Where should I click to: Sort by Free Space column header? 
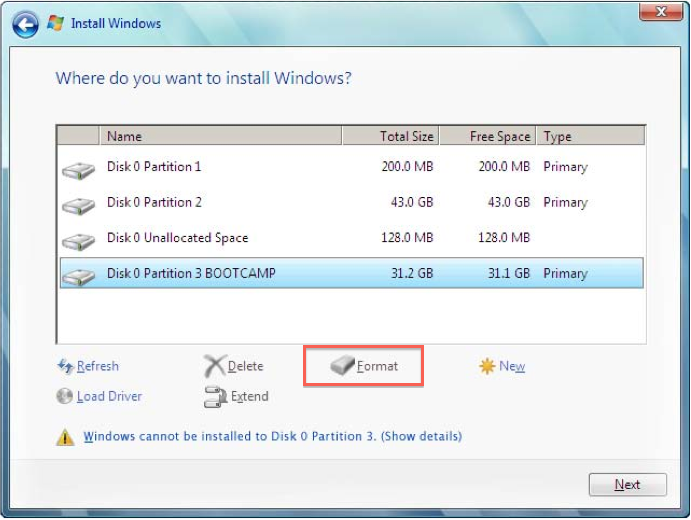click(x=488, y=136)
